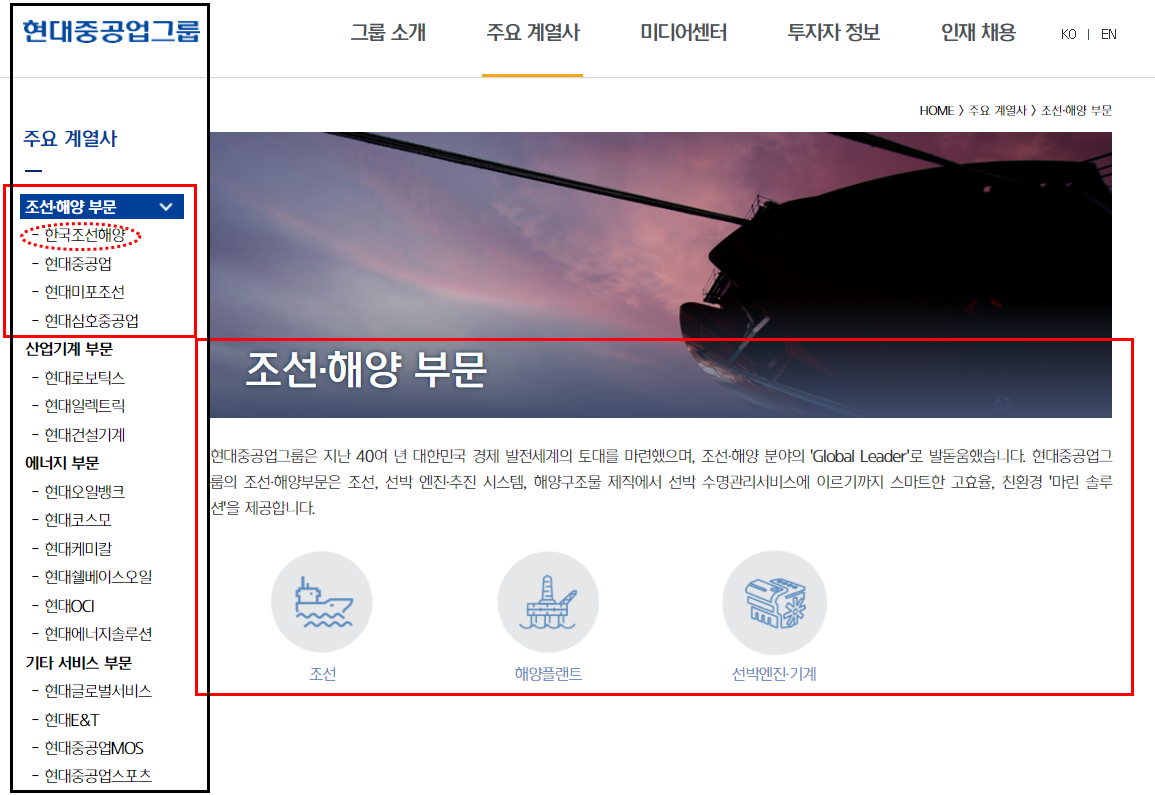
Task: Click the 선박엔진·기계 text label
Action: coord(774,674)
